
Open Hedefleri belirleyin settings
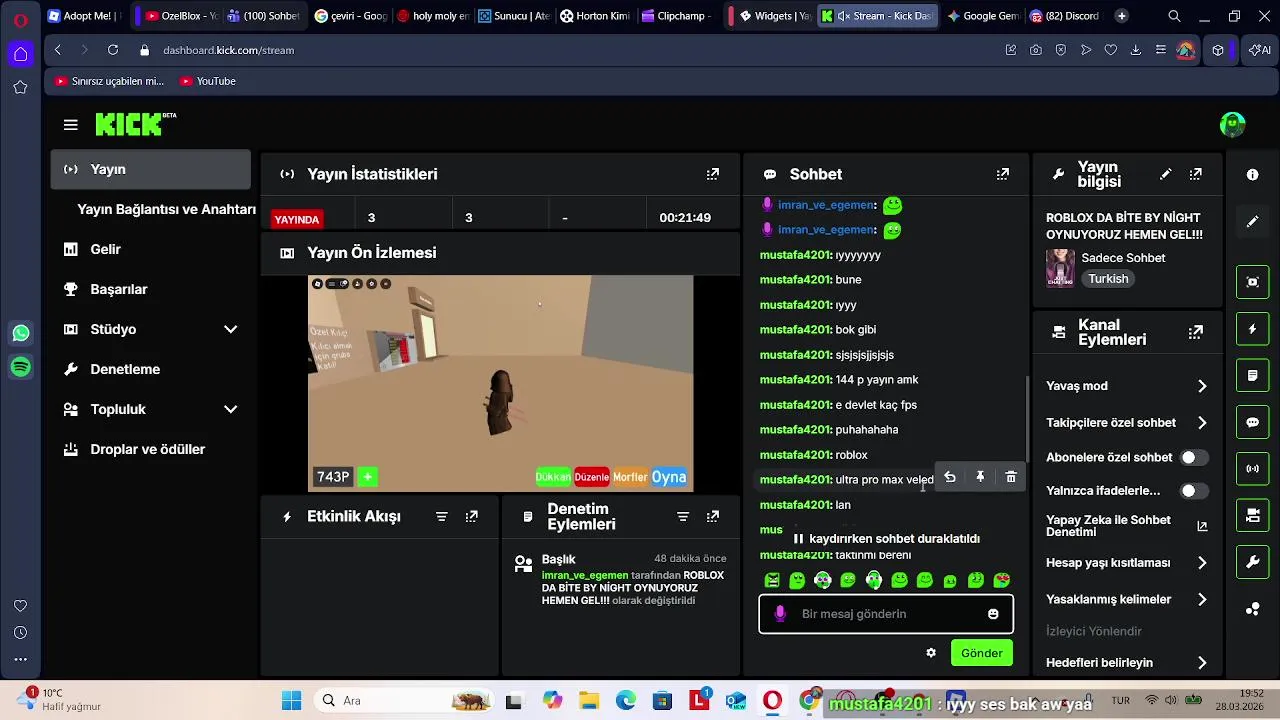click(x=1127, y=663)
